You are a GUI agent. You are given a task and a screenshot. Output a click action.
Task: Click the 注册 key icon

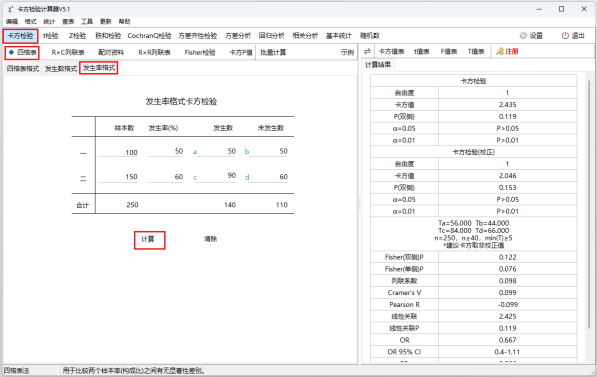coord(499,51)
